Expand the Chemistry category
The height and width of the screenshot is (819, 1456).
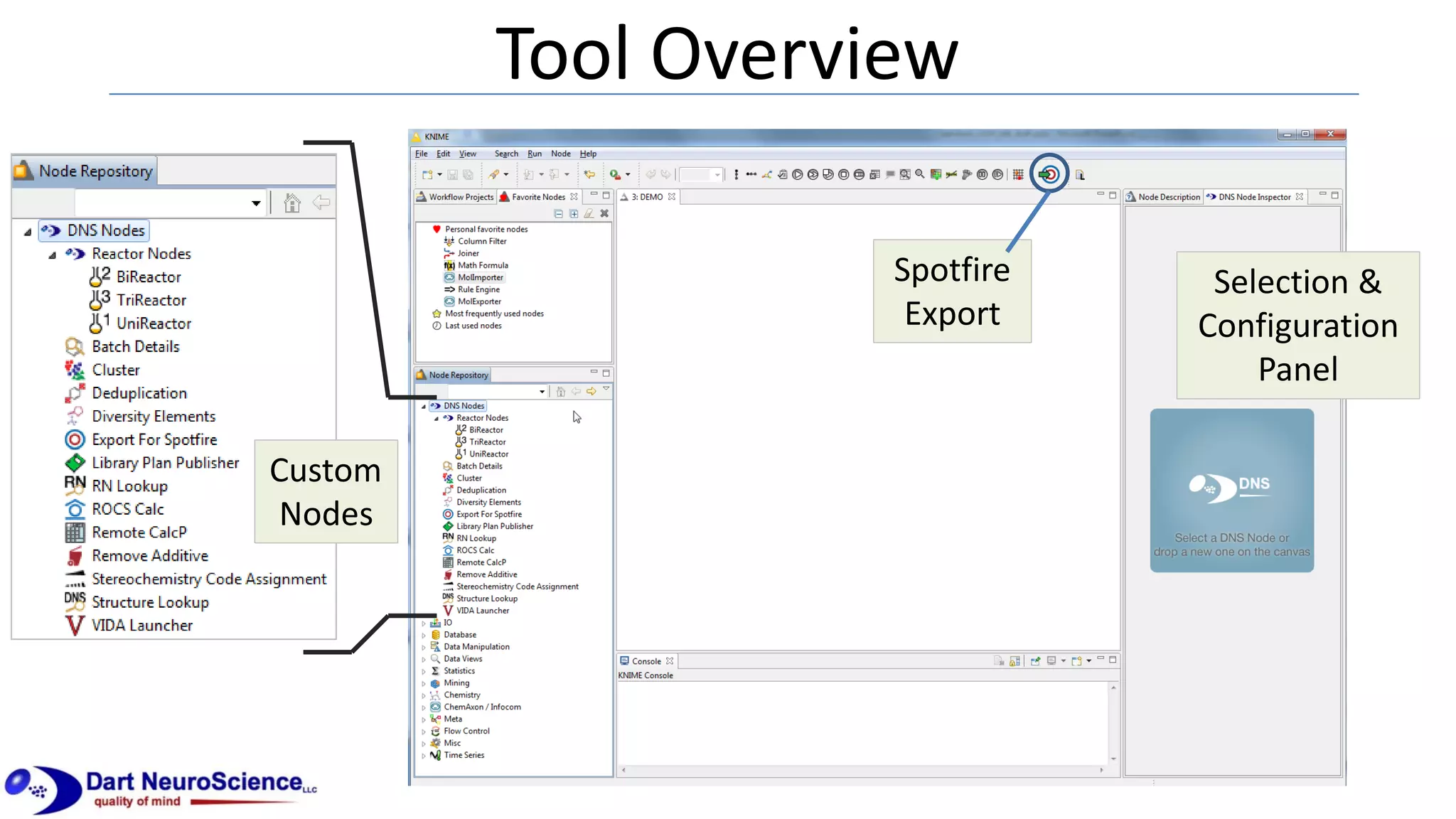424,696
